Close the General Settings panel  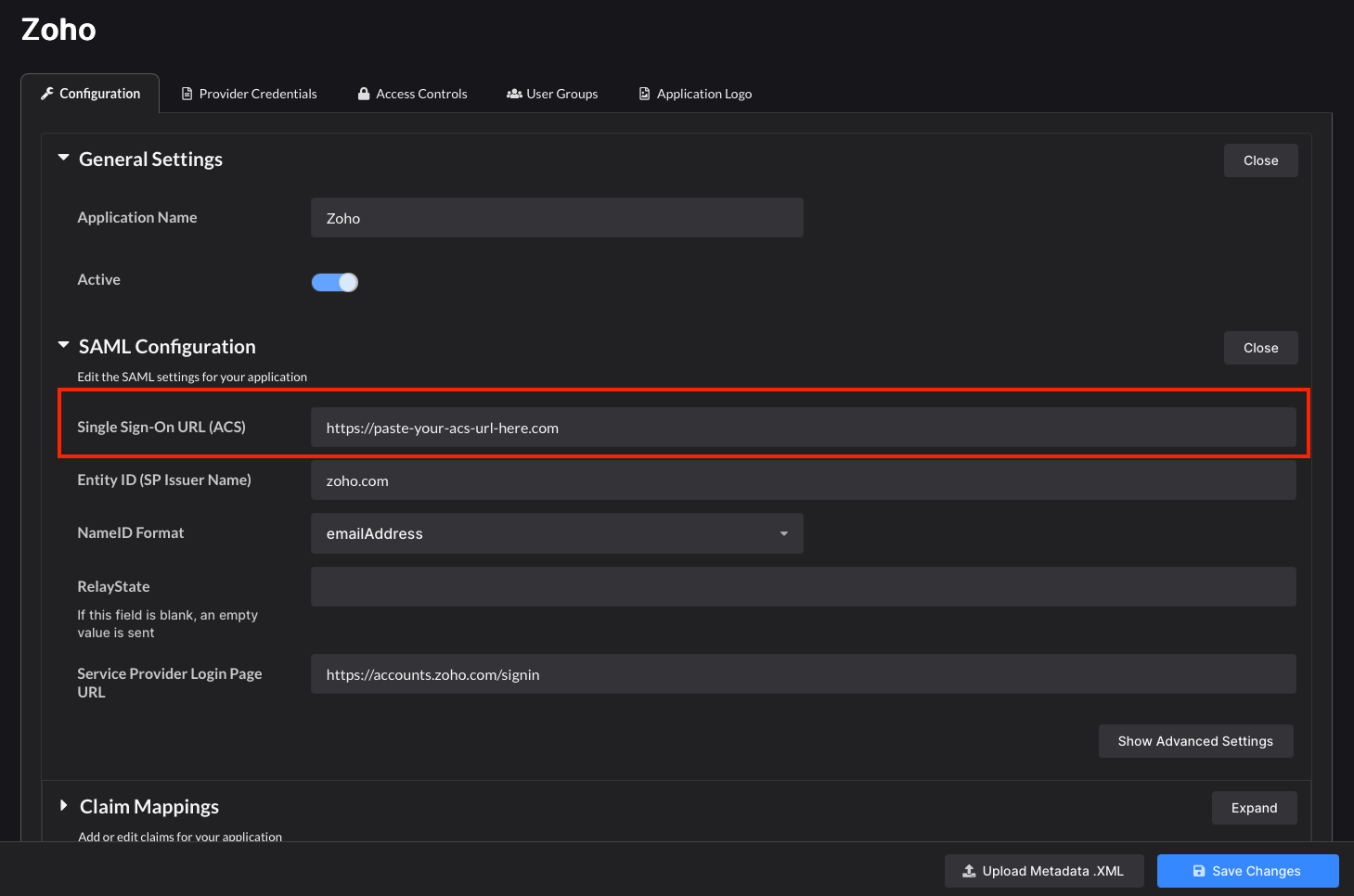tap(1260, 160)
